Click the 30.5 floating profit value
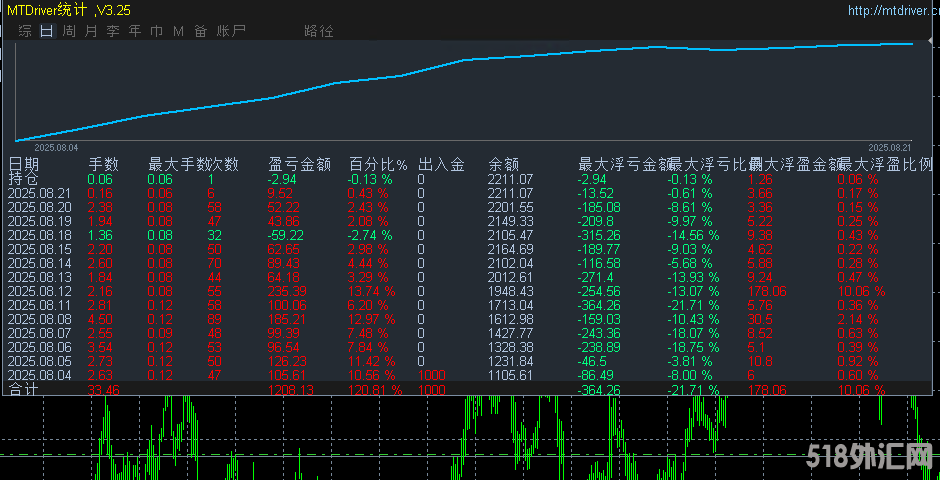The height and width of the screenshot is (480, 940). (x=760, y=319)
